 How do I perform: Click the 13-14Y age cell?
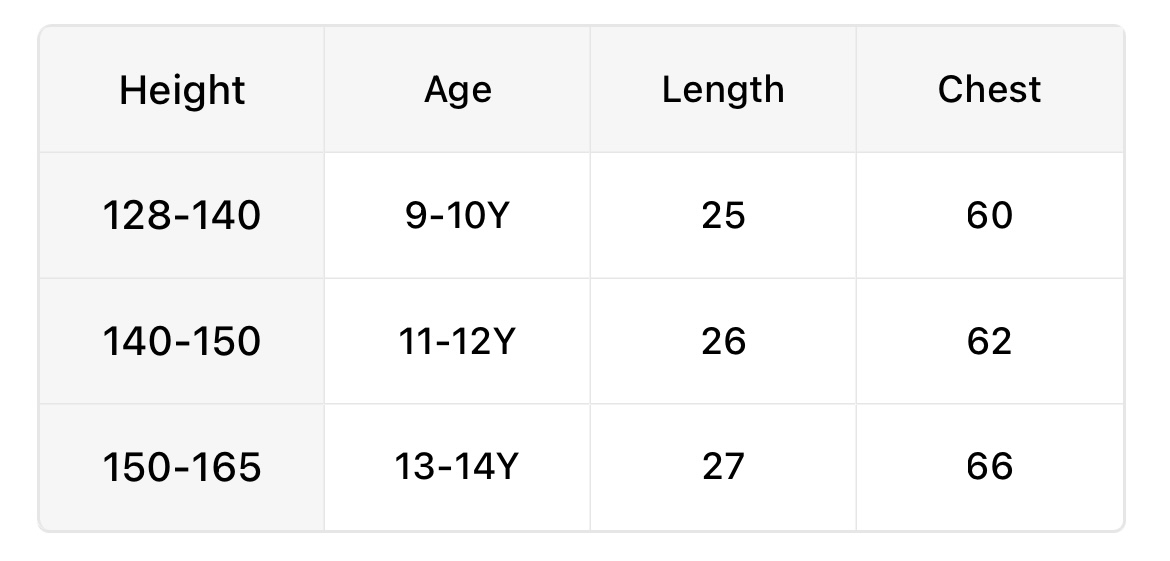point(458,467)
